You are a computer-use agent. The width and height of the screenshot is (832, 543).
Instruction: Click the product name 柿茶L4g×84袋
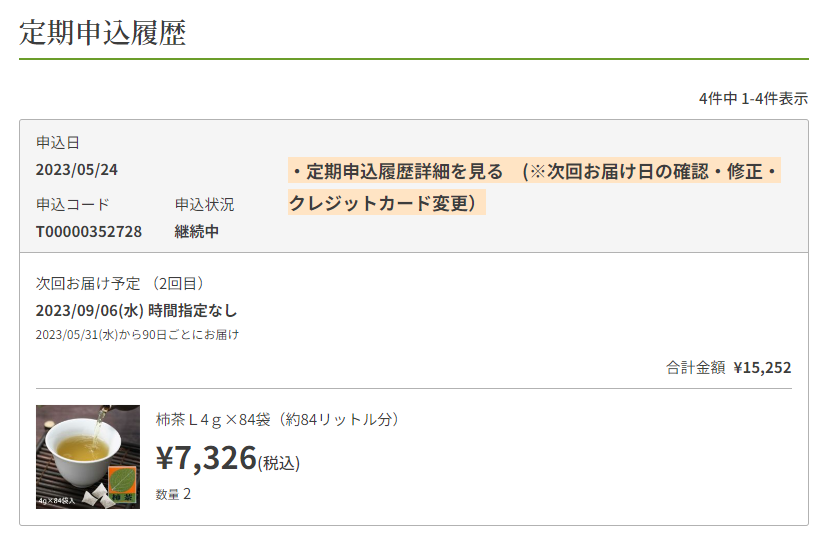coord(278,419)
